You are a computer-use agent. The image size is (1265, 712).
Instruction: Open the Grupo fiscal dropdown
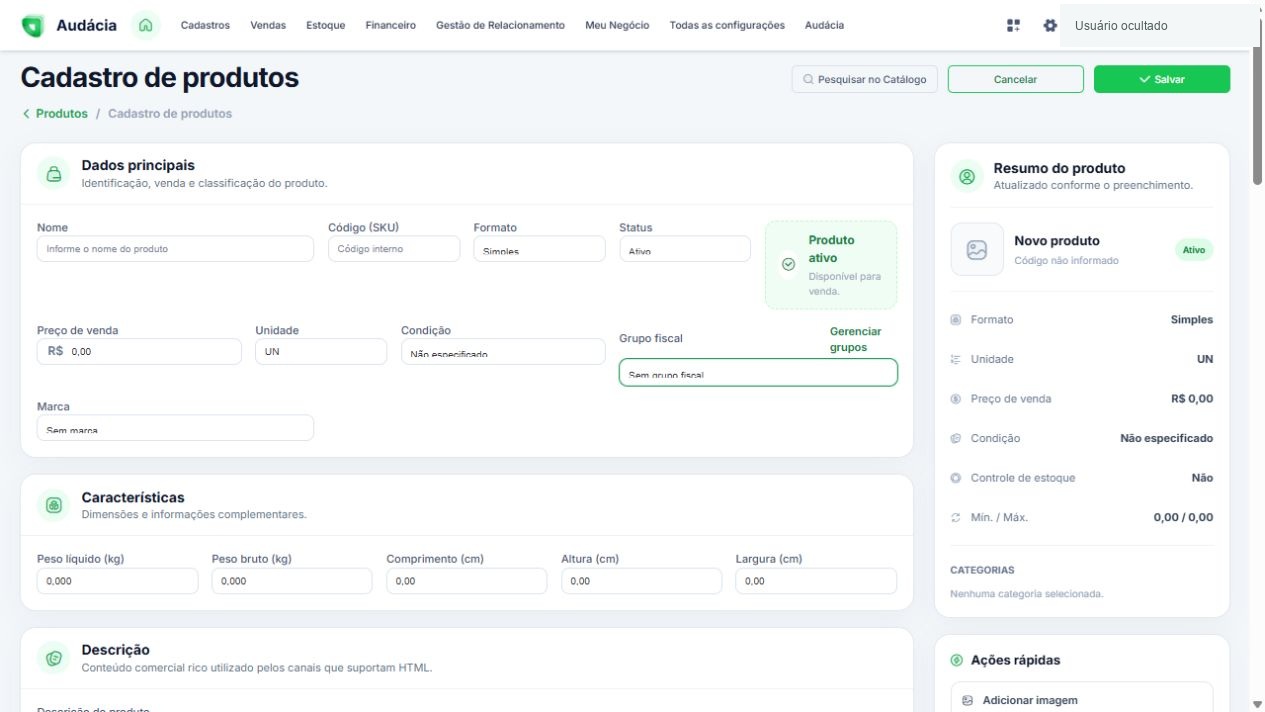click(758, 372)
